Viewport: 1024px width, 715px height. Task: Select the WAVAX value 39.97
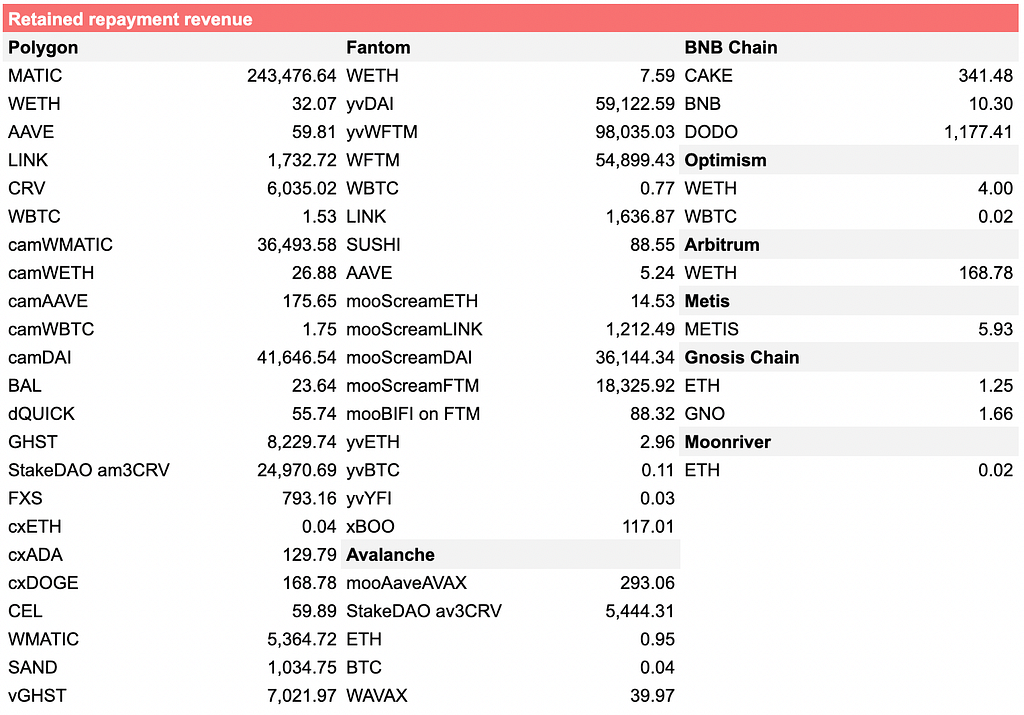(652, 696)
